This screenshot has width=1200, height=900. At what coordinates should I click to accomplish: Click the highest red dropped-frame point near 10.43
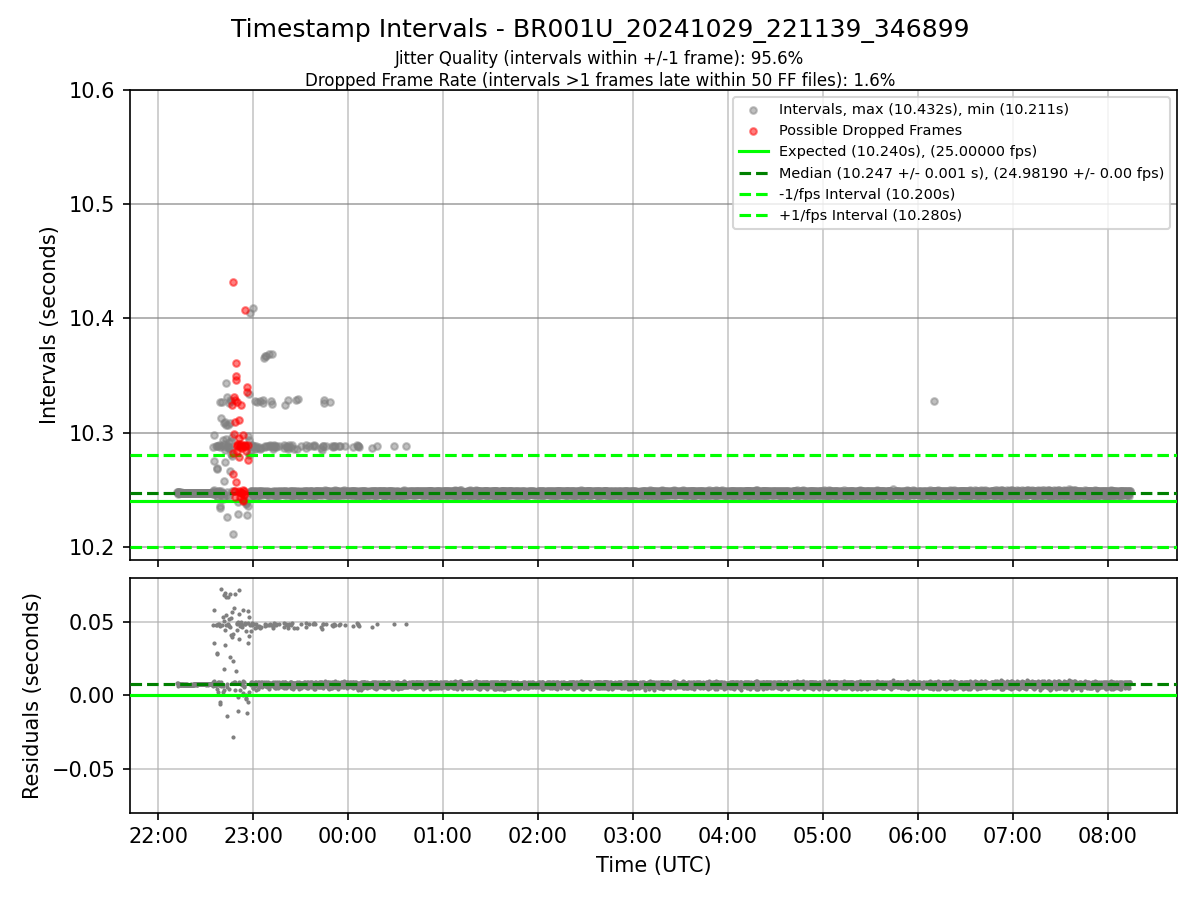pyautogui.click(x=233, y=282)
